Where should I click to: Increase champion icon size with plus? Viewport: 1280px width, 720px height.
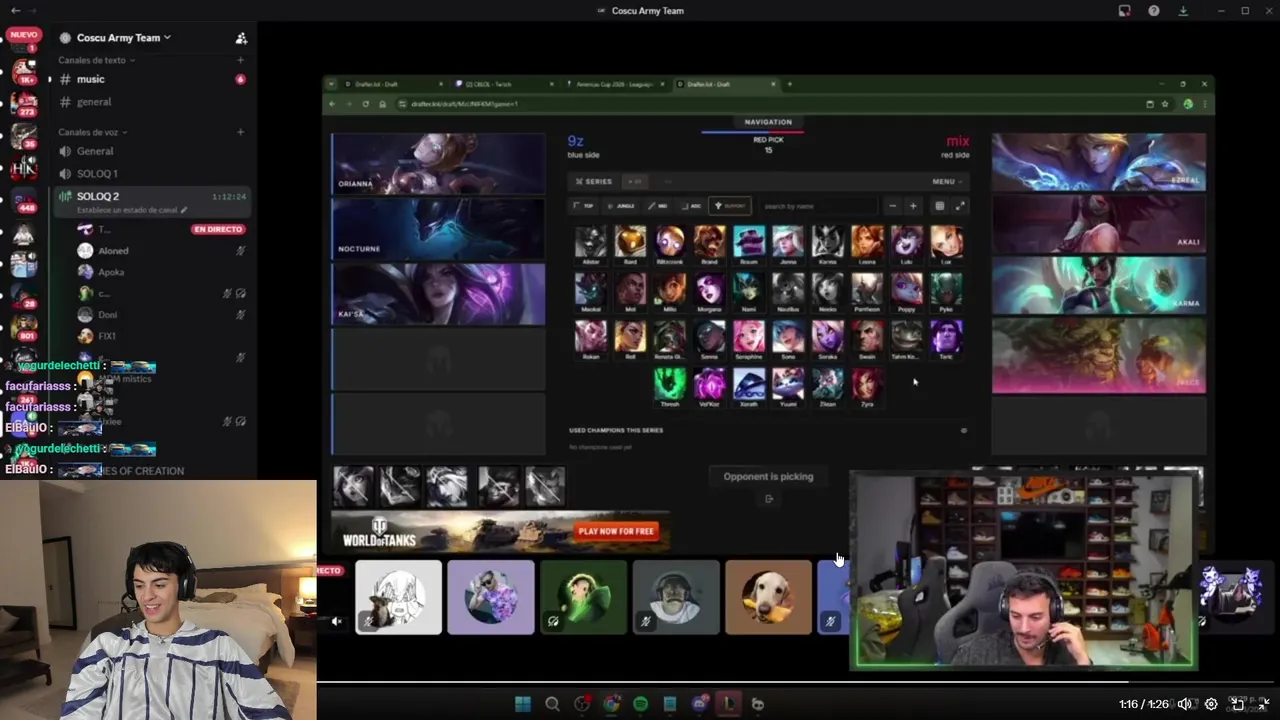click(912, 206)
